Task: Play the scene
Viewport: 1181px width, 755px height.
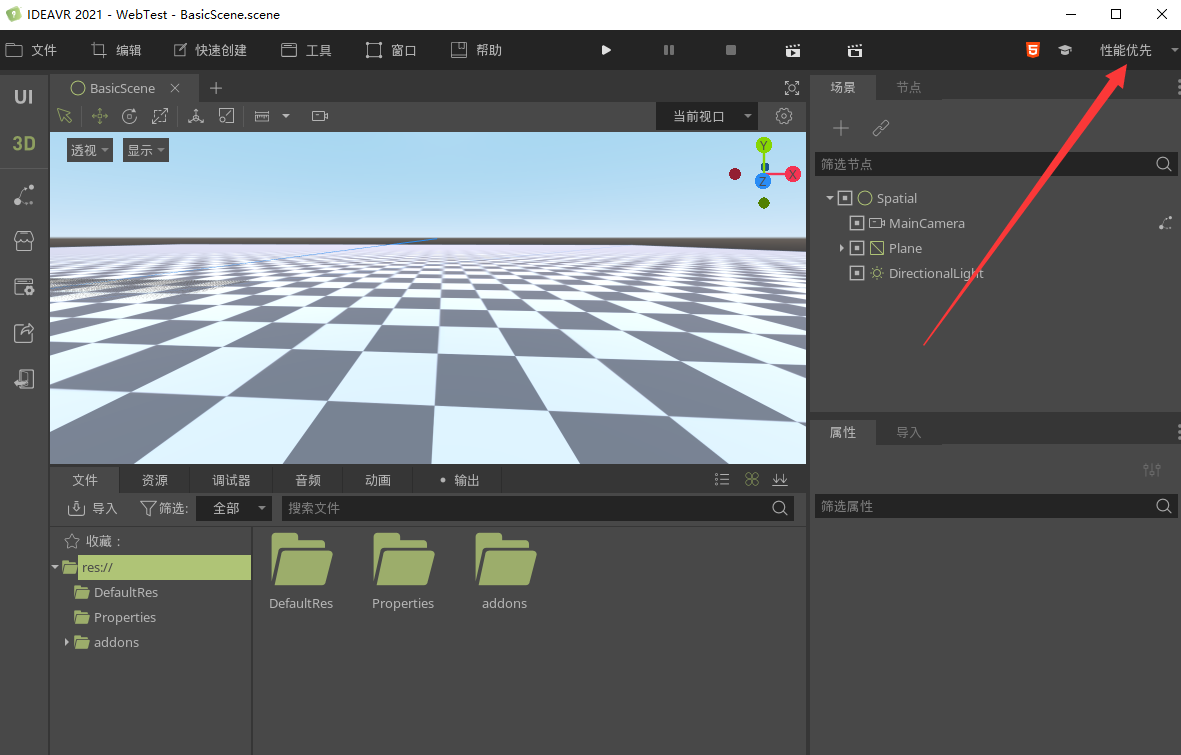Action: pyautogui.click(x=606, y=50)
